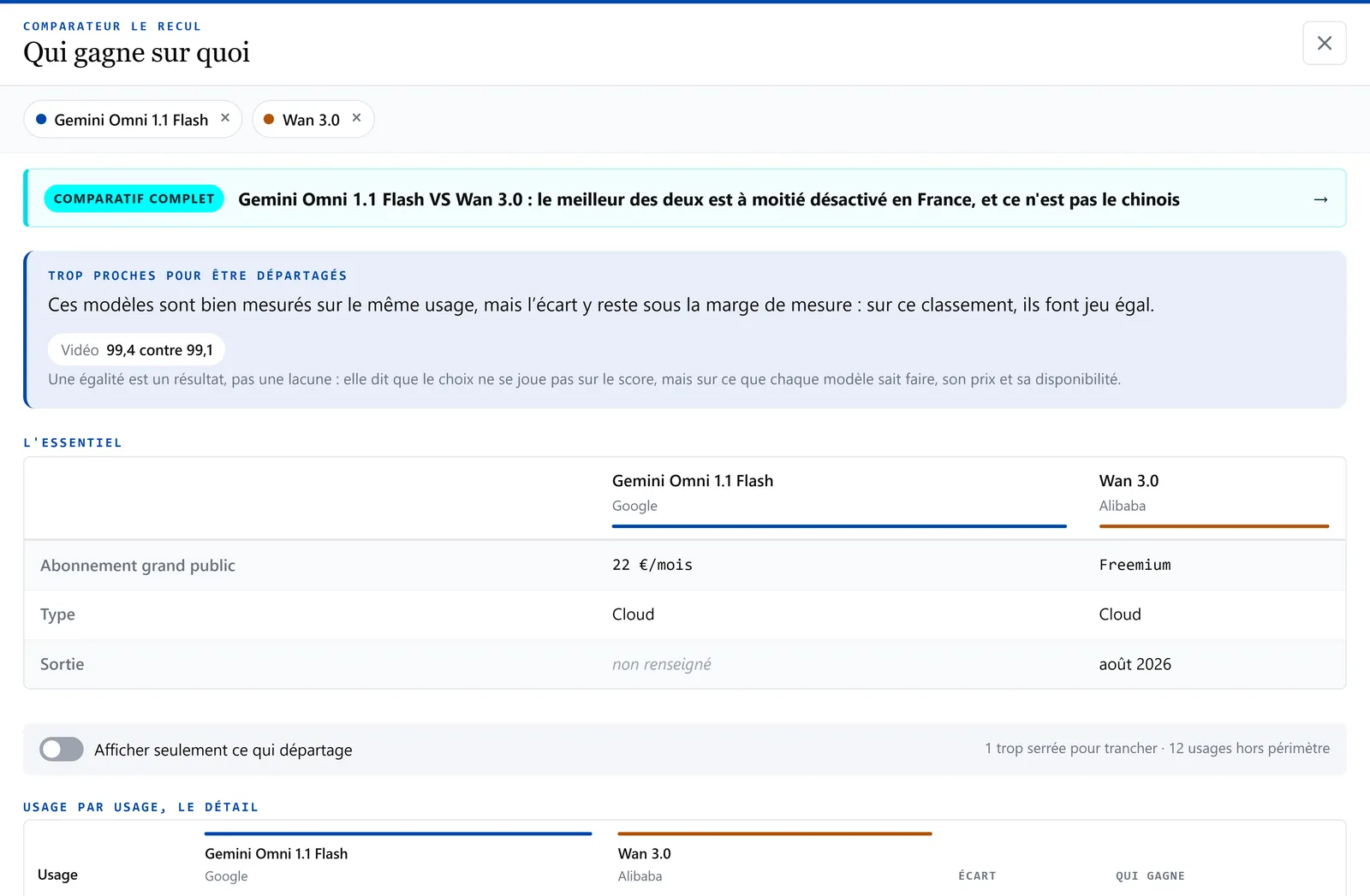This screenshot has height=896, width=1370.
Task: Click Wan 3.0's 'Cloud' type value
Action: pos(1120,614)
